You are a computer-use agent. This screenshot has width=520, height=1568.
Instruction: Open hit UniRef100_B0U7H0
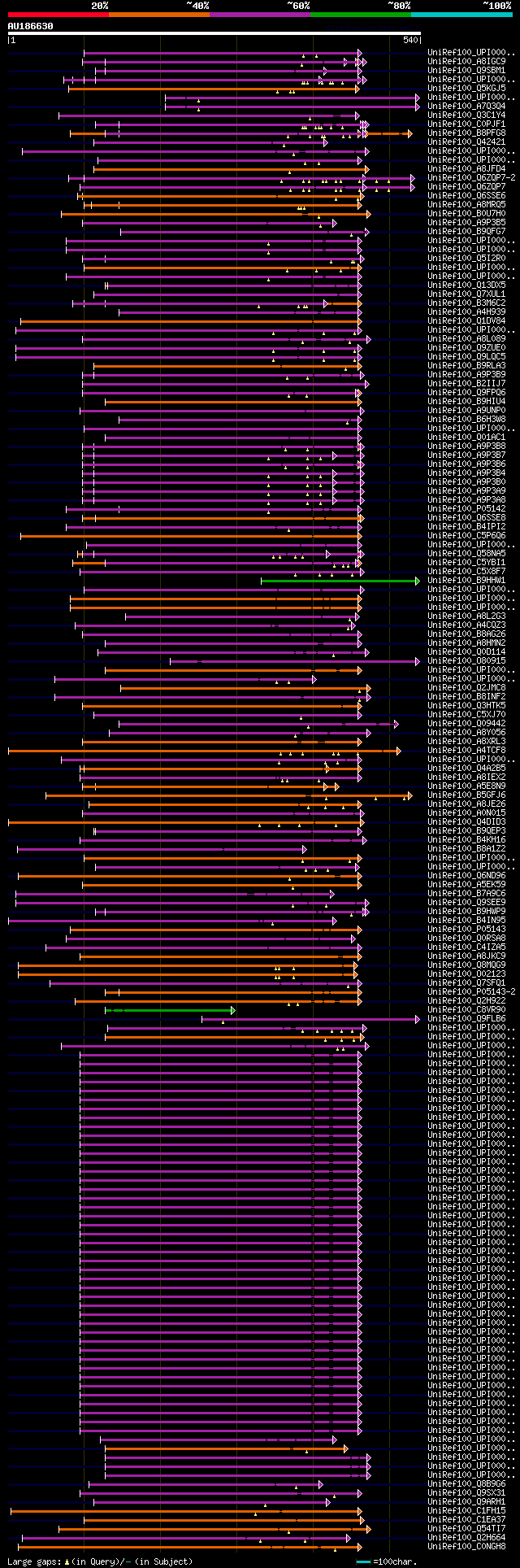coord(466,213)
